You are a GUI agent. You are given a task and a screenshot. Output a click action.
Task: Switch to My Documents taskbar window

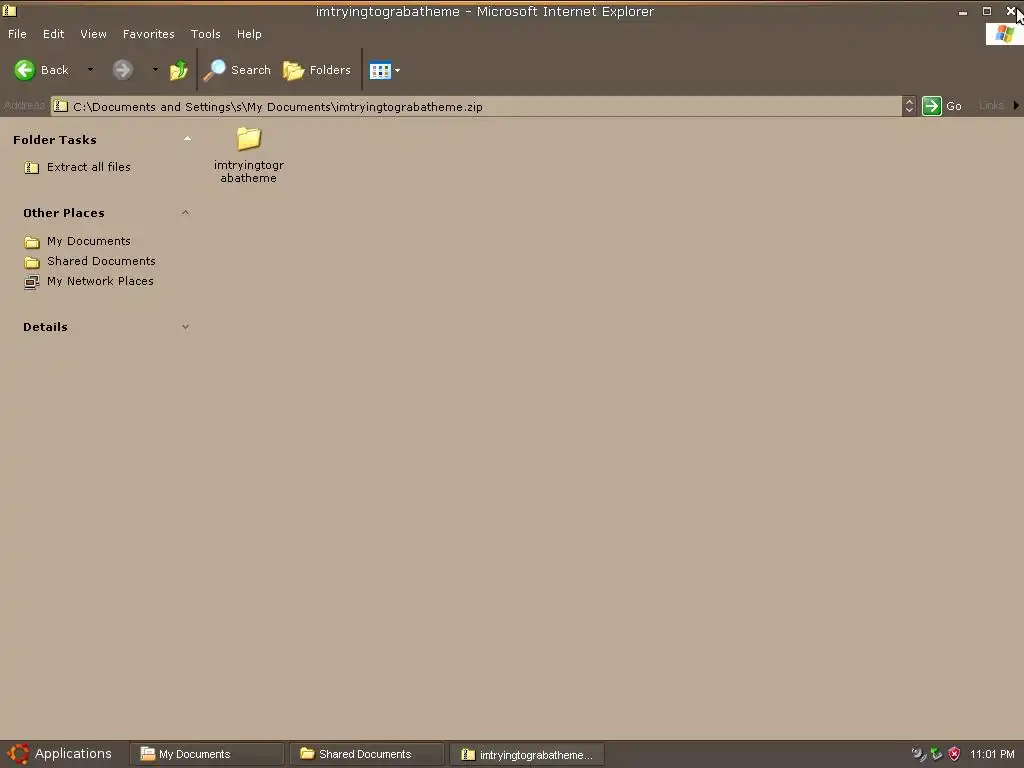[206, 754]
